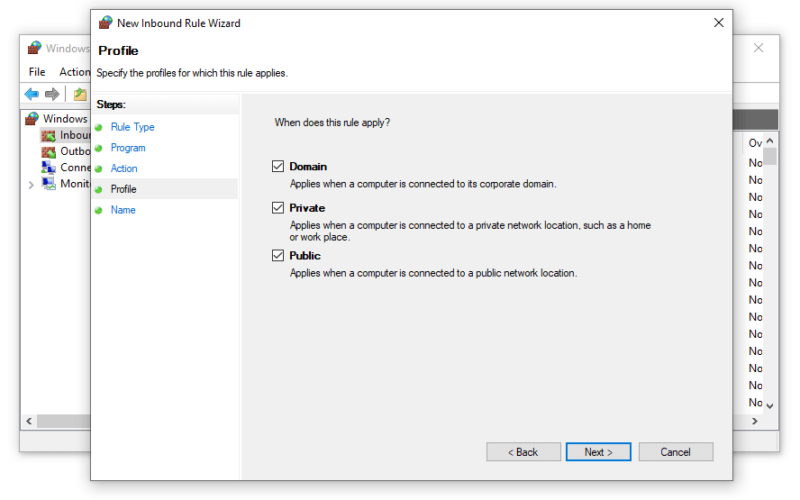Uncheck the Public profile checkbox
800x500 pixels.
click(278, 255)
